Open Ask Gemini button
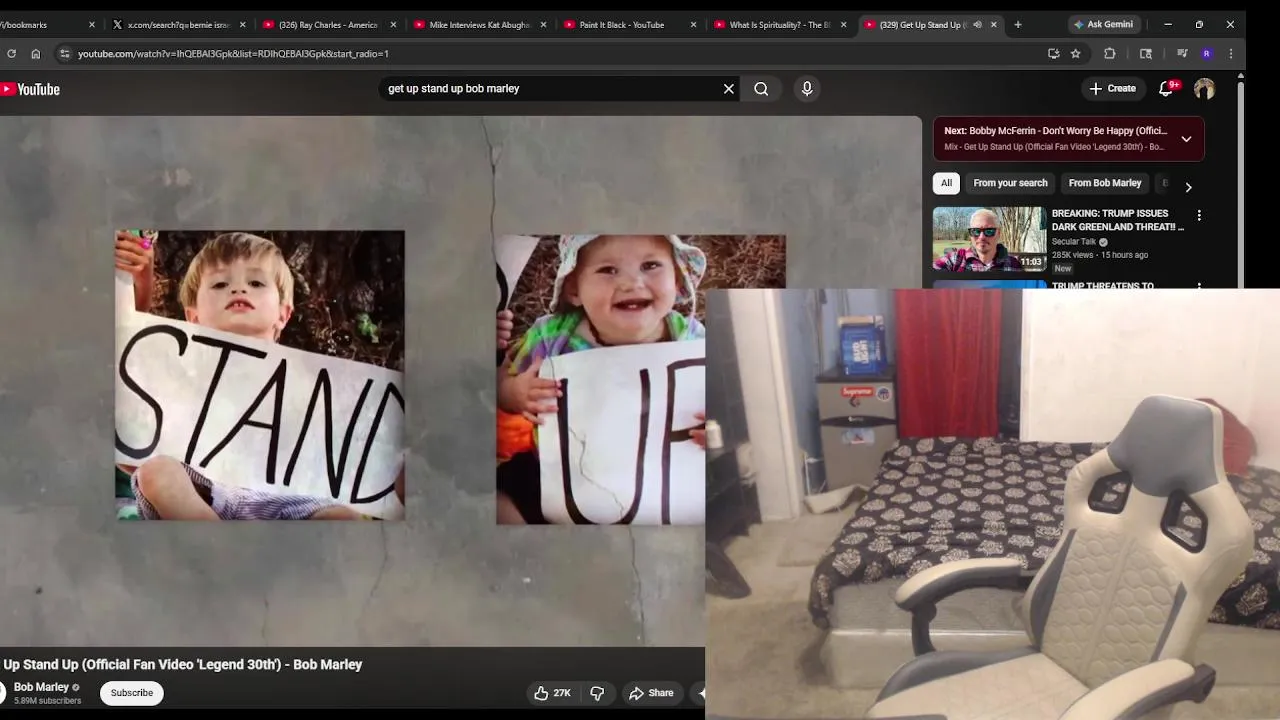This screenshot has height=720, width=1280. (x=1102, y=25)
